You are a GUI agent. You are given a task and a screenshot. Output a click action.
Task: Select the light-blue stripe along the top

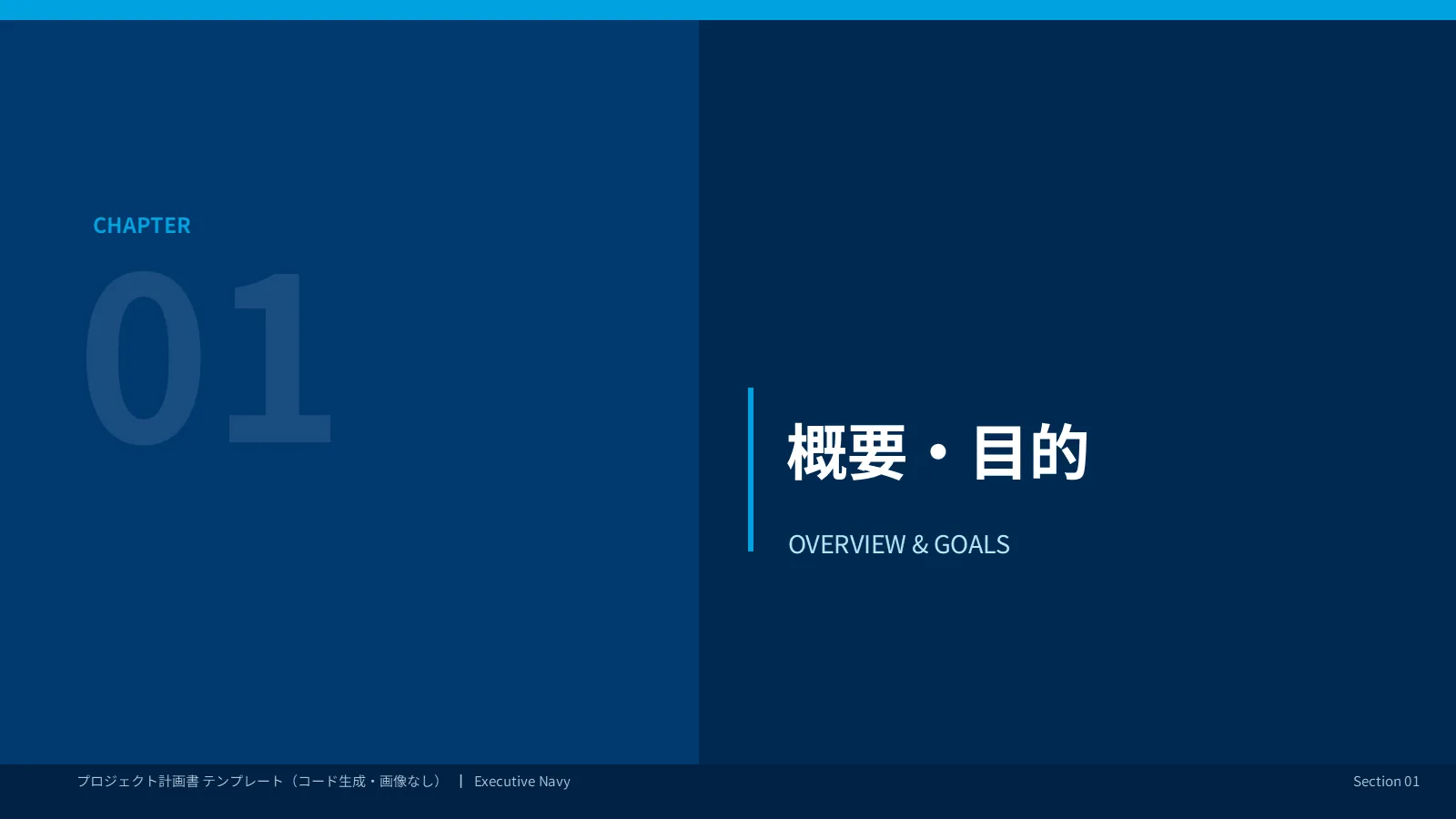click(x=728, y=10)
